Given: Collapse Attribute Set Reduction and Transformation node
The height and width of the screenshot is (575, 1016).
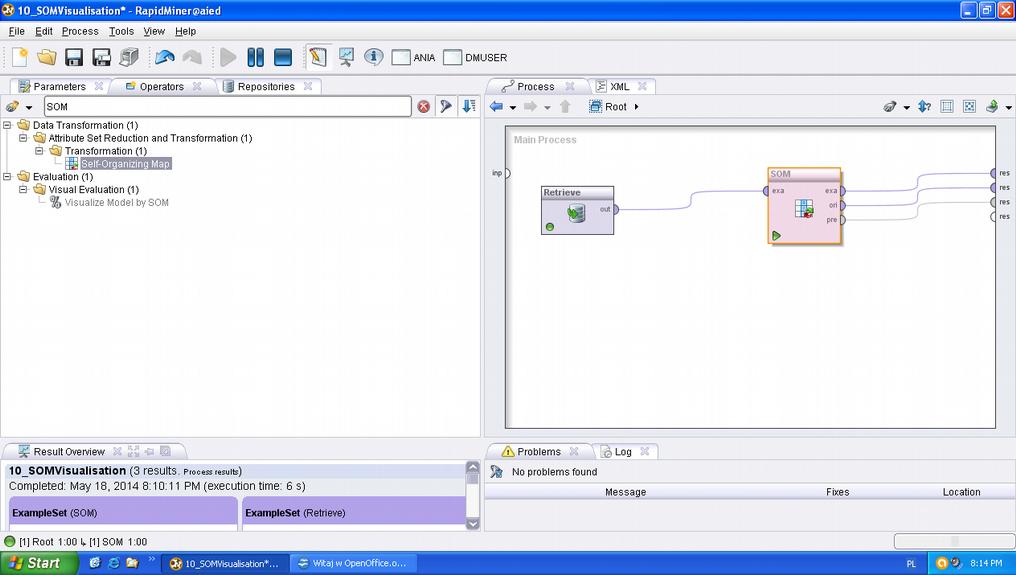Looking at the screenshot, I should tap(23, 138).
